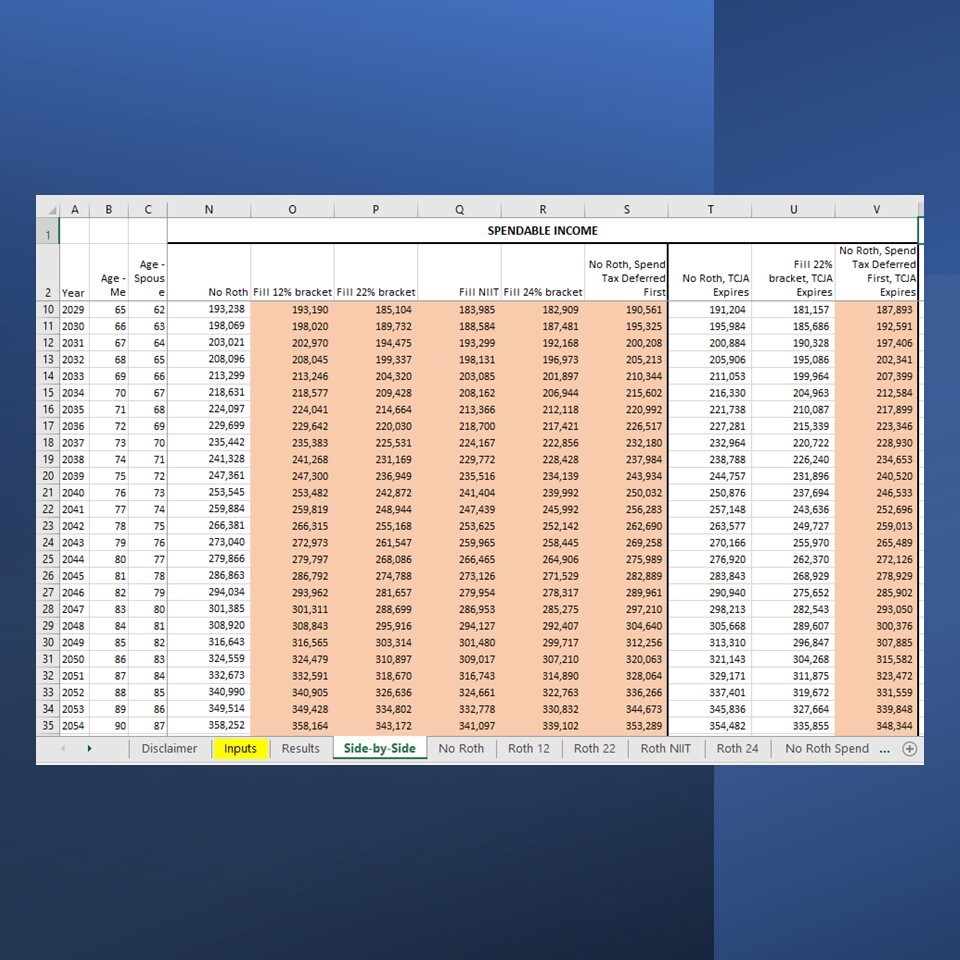The height and width of the screenshot is (960, 960).
Task: Select column C header
Action: tap(148, 209)
